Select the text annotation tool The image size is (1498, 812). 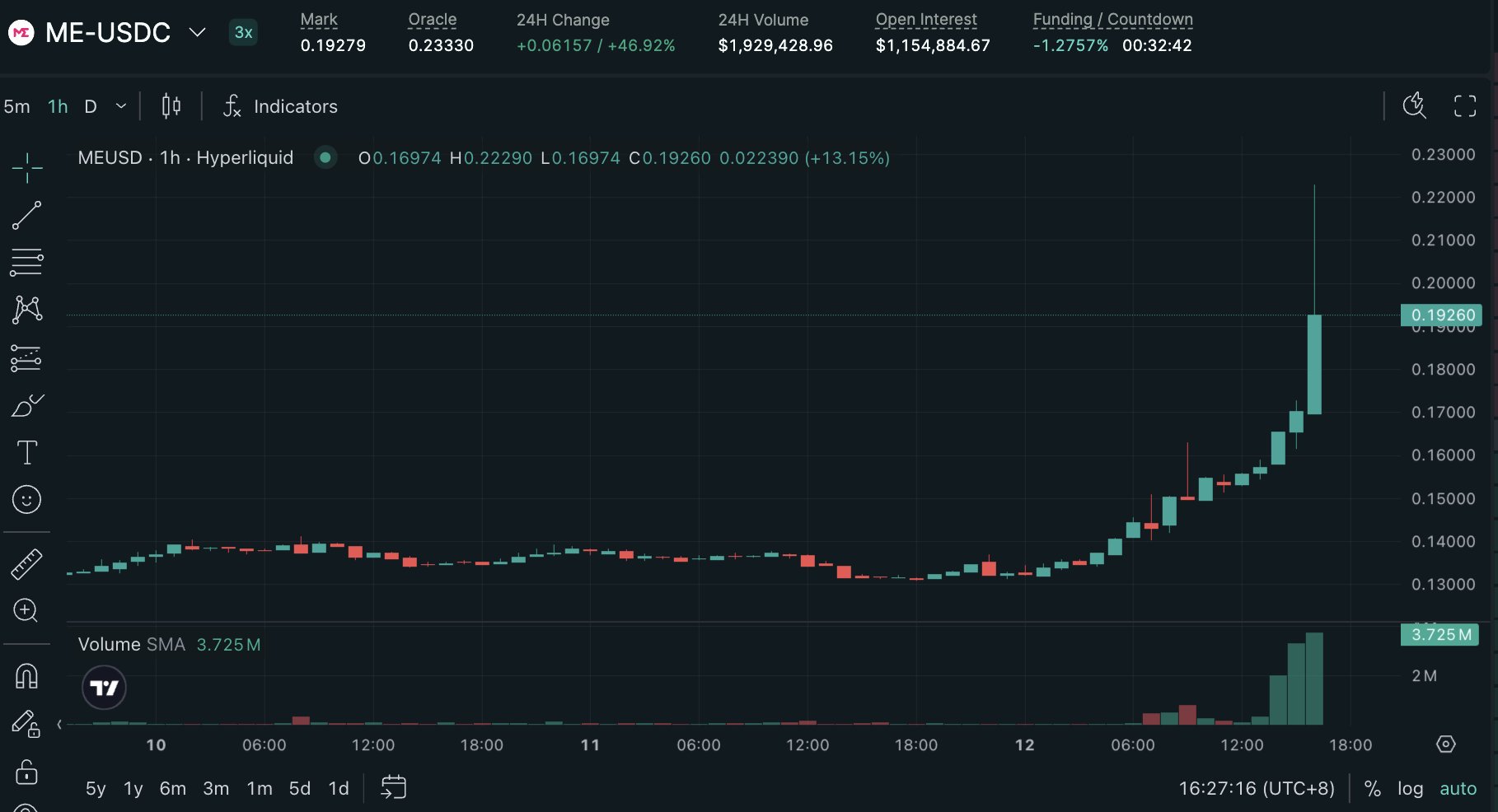(x=26, y=452)
